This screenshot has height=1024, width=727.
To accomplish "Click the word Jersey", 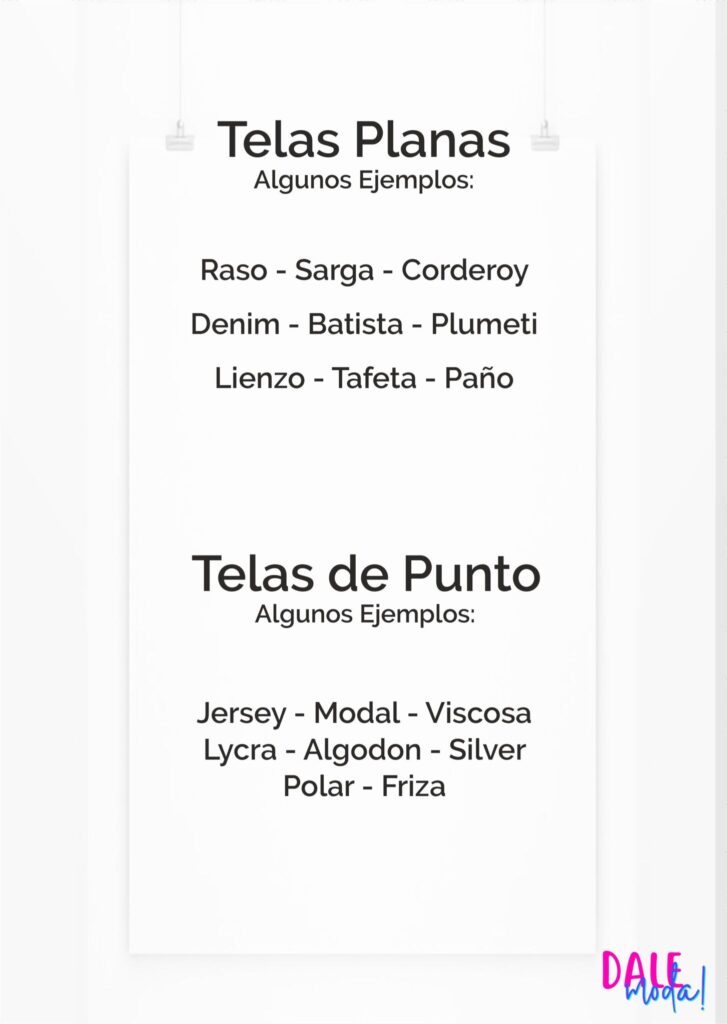I will 242,714.
